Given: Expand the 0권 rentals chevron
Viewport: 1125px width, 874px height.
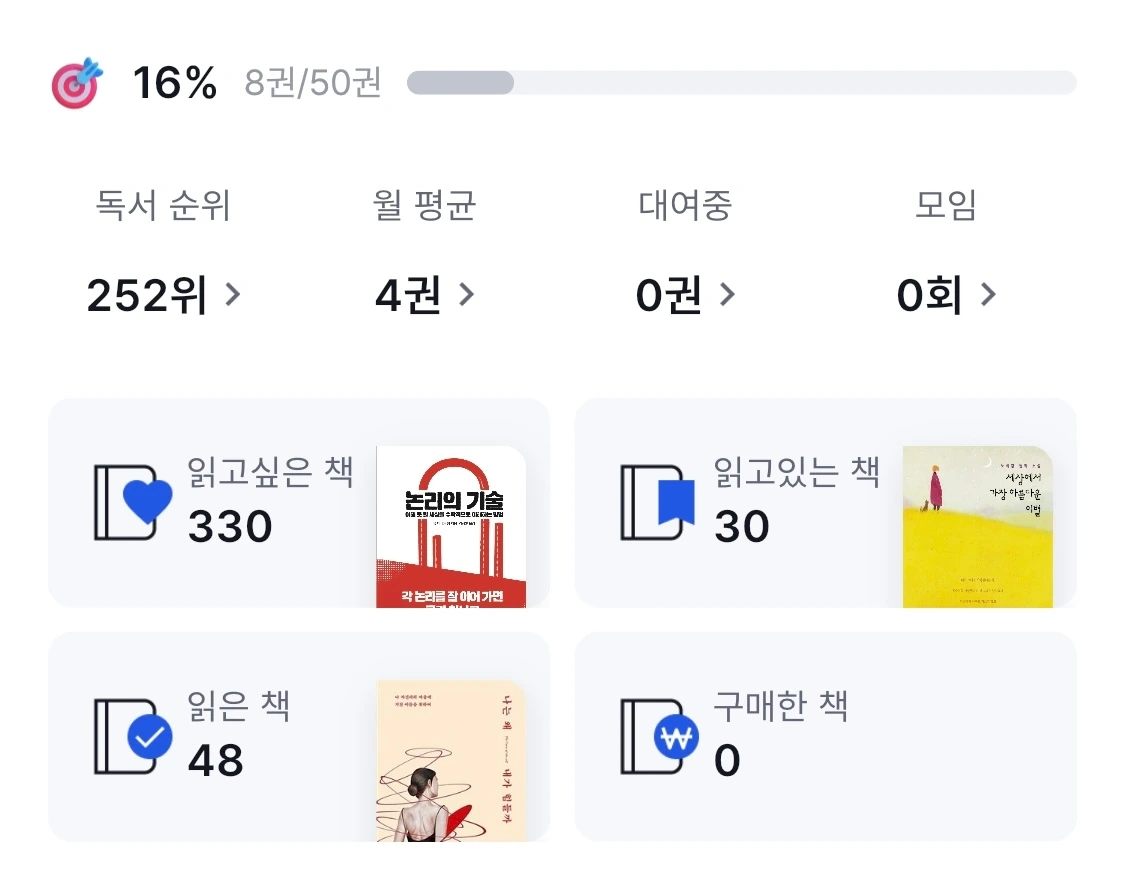Looking at the screenshot, I should coord(728,294).
